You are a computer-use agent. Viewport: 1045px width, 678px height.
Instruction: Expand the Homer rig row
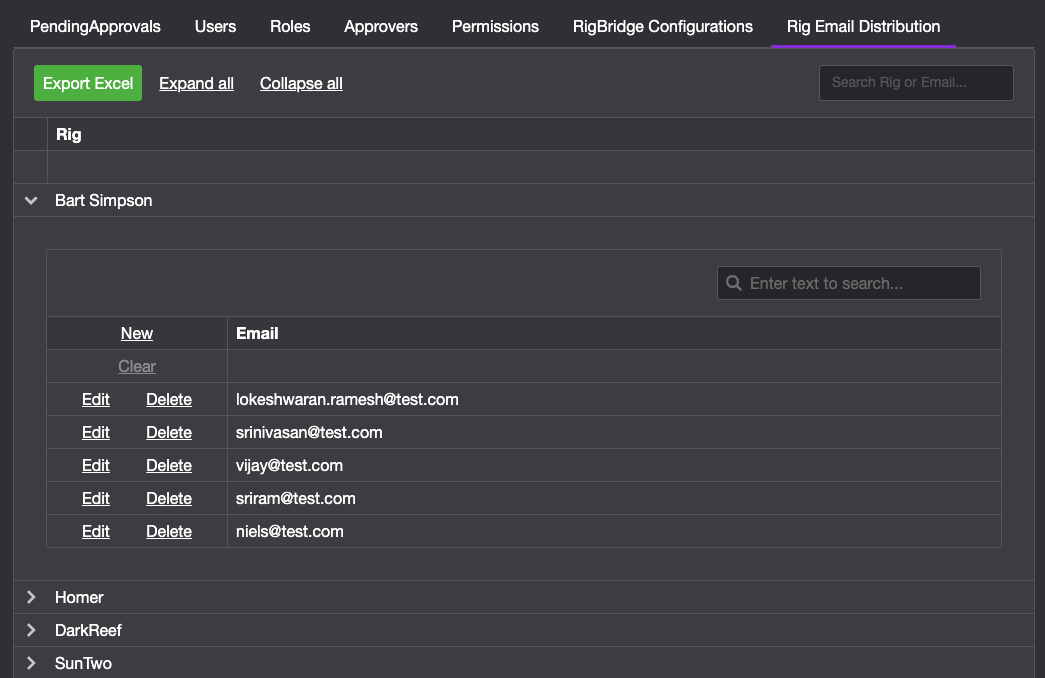click(31, 597)
